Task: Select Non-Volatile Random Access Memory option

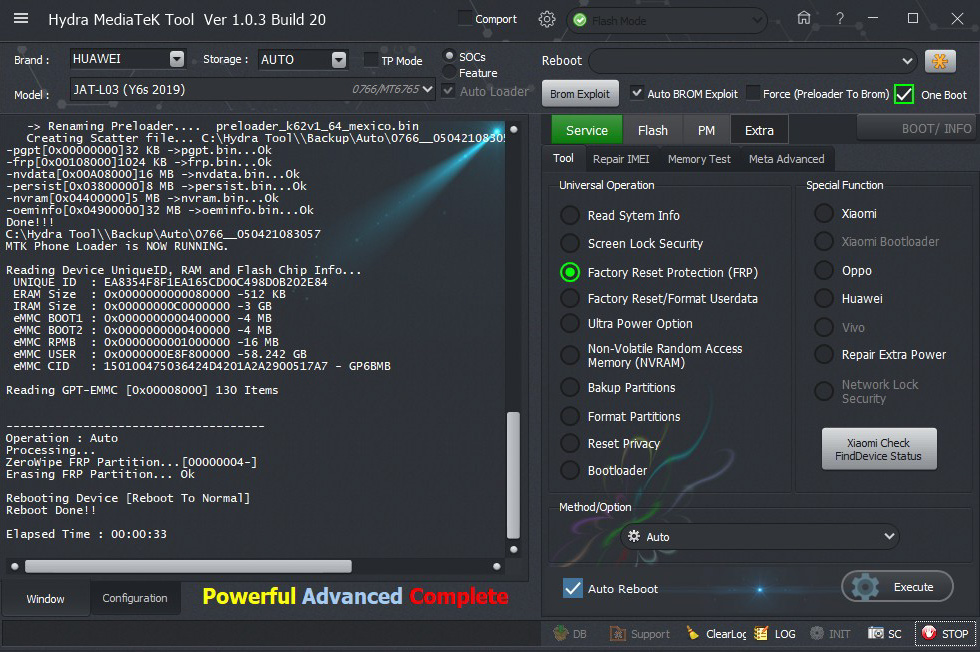Action: (x=570, y=355)
